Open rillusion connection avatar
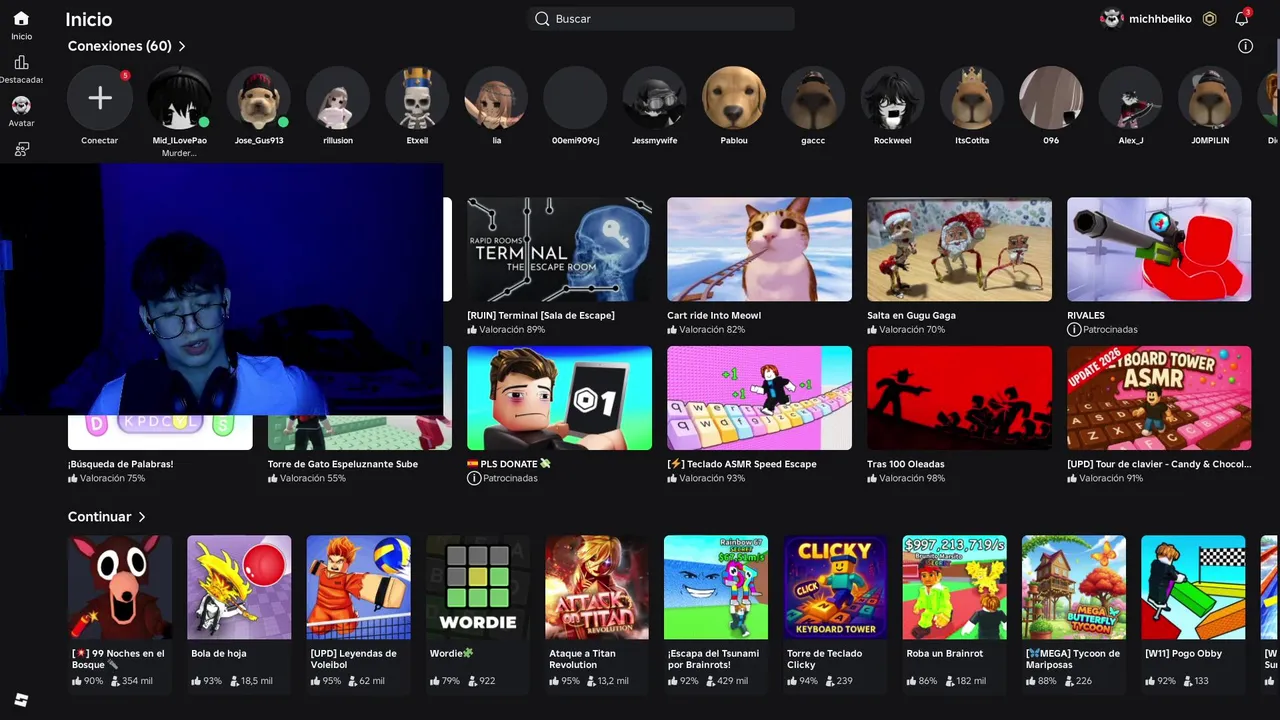This screenshot has height=720, width=1280. point(338,98)
